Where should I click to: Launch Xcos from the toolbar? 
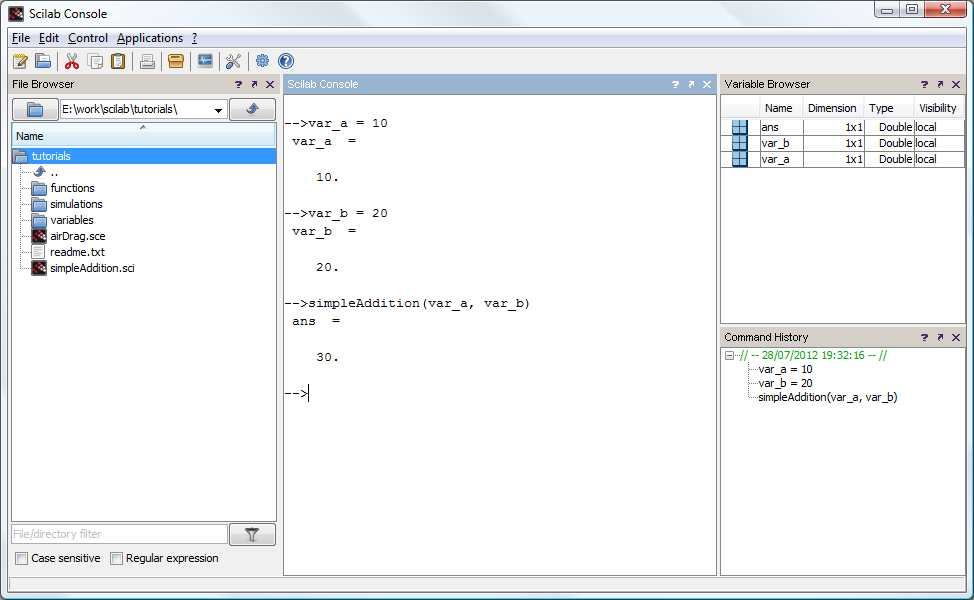point(205,61)
